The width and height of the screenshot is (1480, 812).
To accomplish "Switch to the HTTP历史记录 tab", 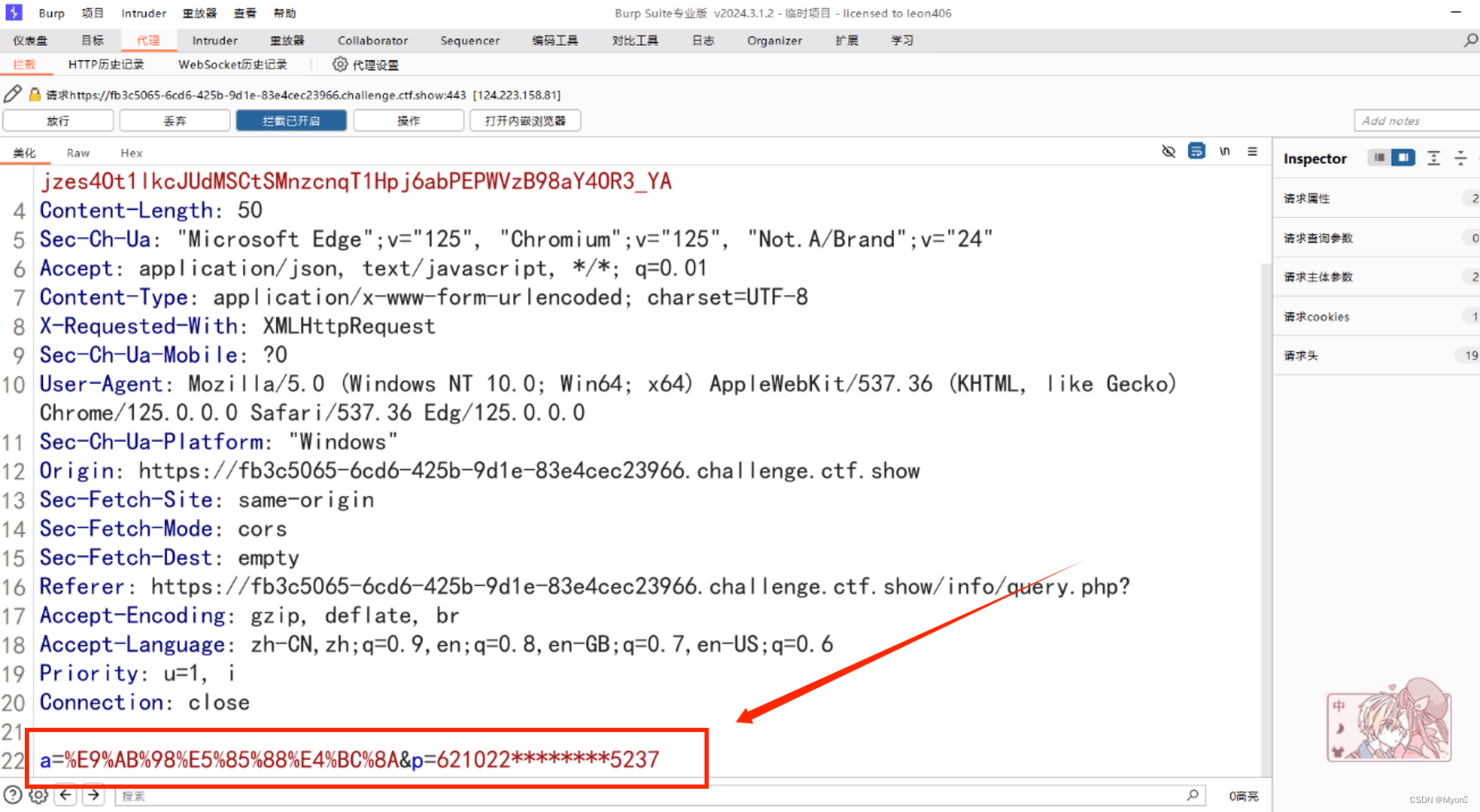I will click(106, 64).
